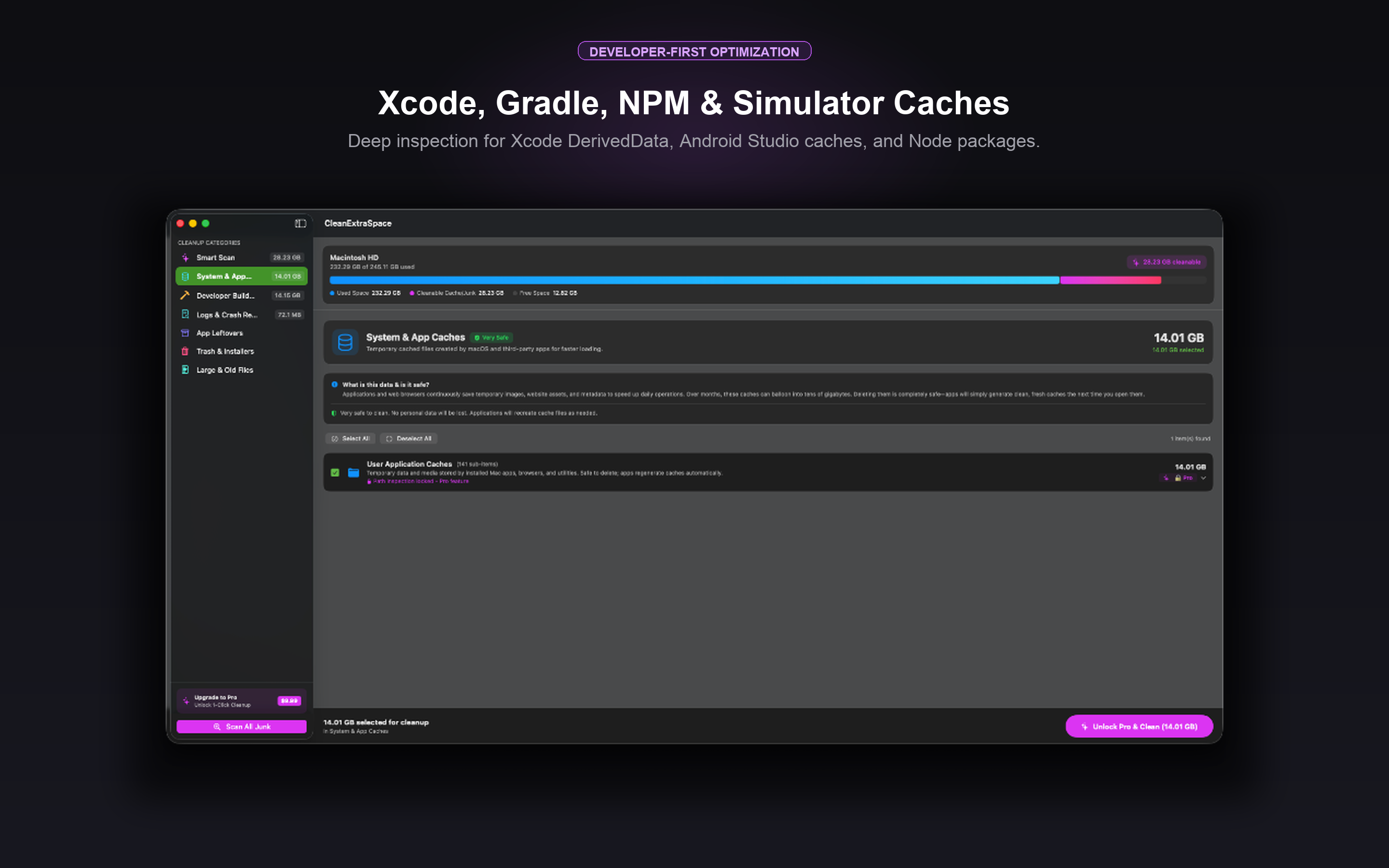Open App Leftovers category

pos(242,333)
